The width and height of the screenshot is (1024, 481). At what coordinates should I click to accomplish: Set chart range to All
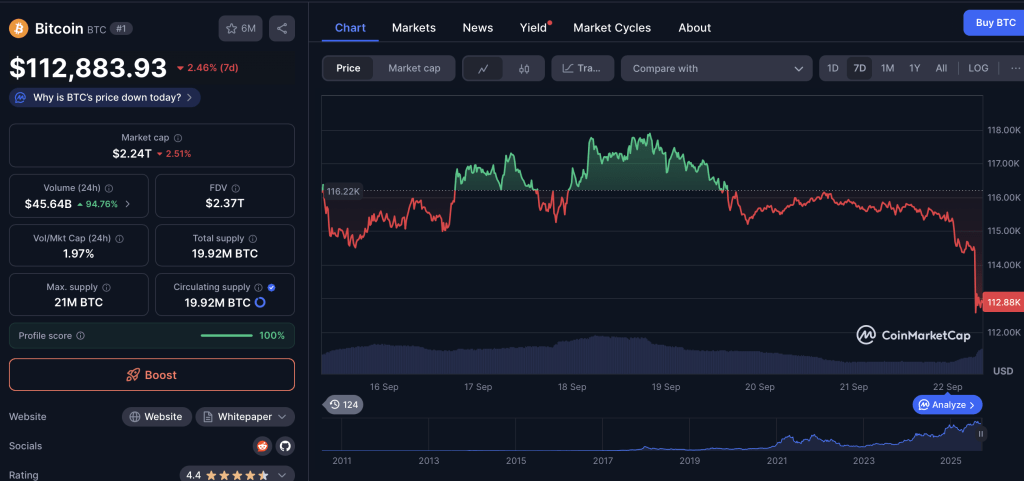tap(941, 68)
